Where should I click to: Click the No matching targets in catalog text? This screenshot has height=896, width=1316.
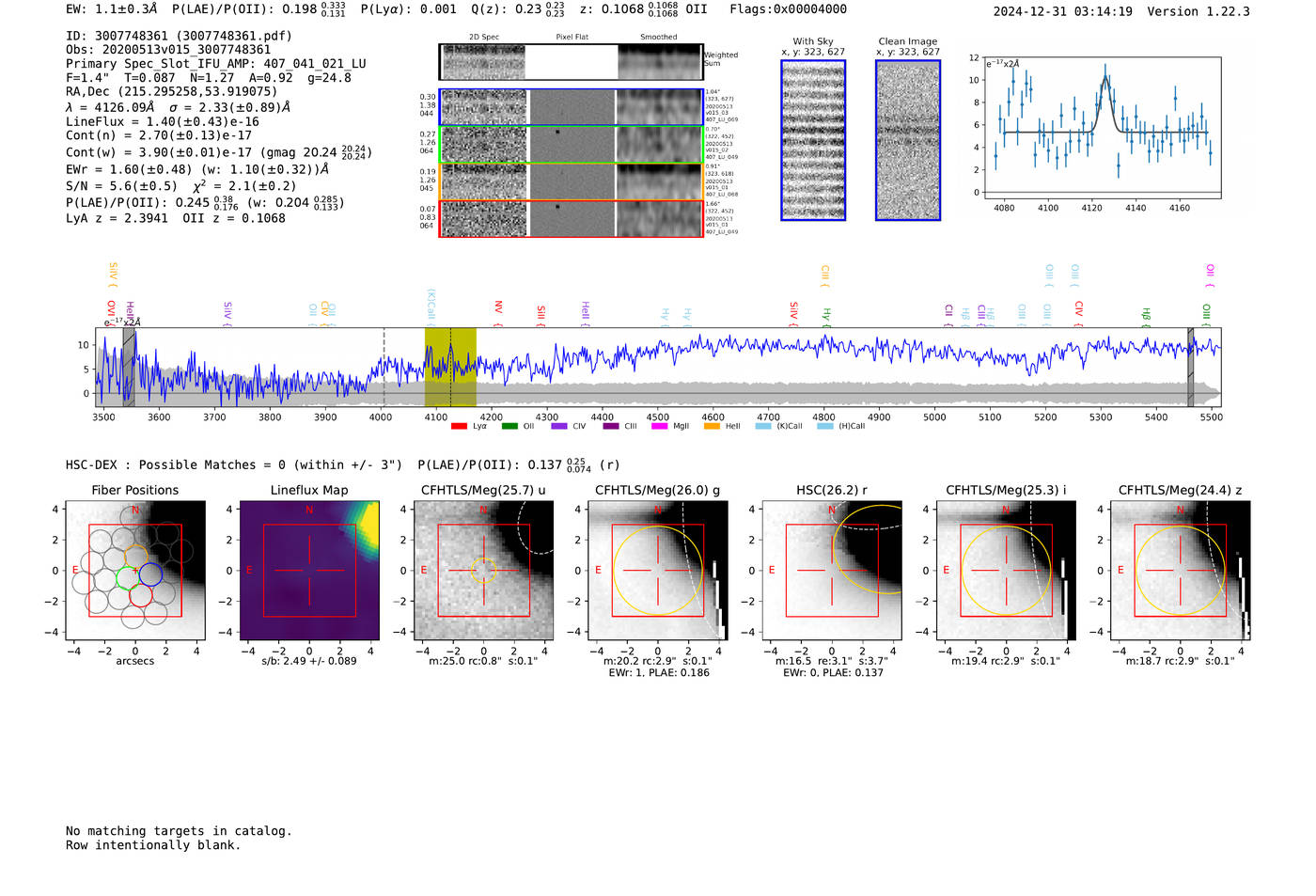click(x=179, y=831)
